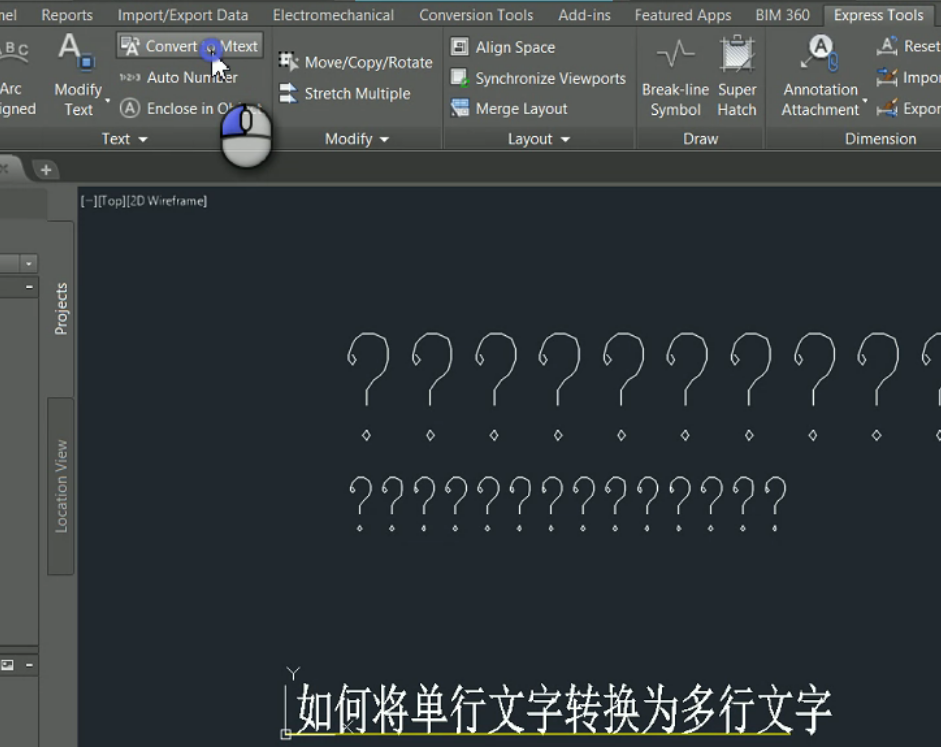Click the Align Space tool
Viewport: 941px width, 747px height.
(x=508, y=46)
